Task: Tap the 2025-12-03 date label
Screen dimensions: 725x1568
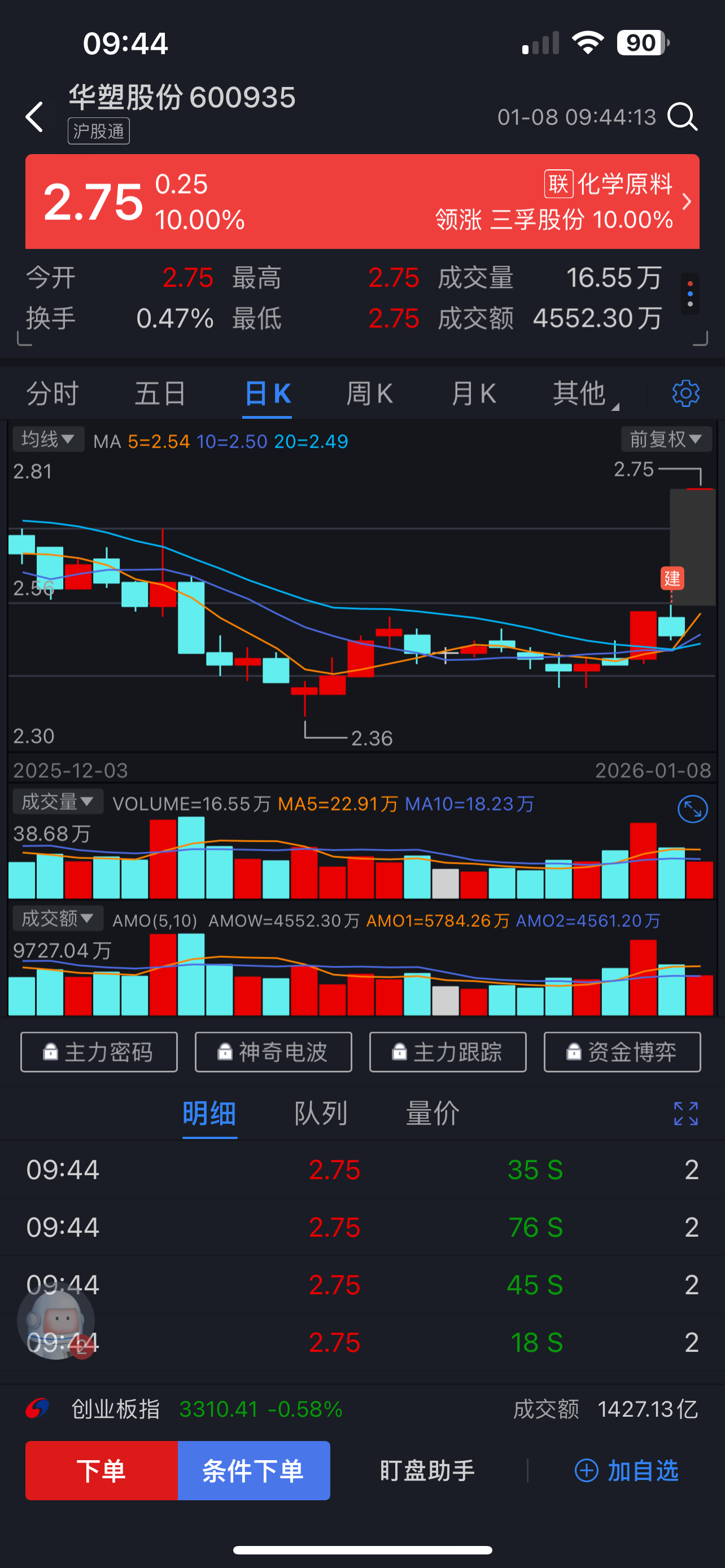Action: tap(71, 770)
